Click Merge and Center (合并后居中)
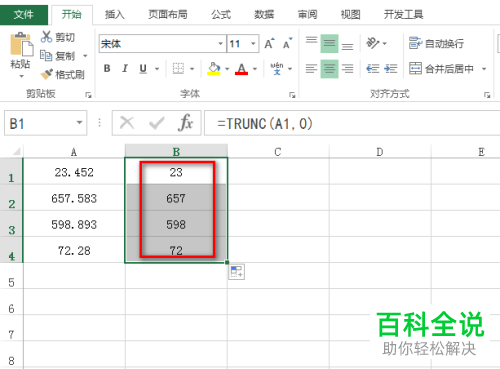Image resolution: width=500 pixels, height=369 pixels. click(441, 69)
